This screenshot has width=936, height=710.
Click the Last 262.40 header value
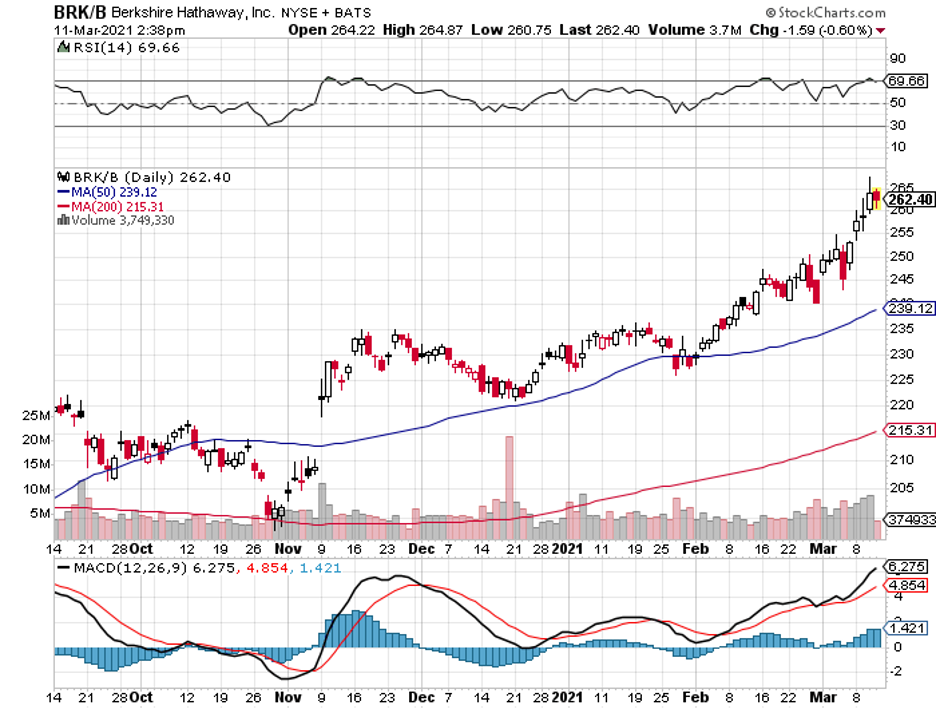[599, 30]
